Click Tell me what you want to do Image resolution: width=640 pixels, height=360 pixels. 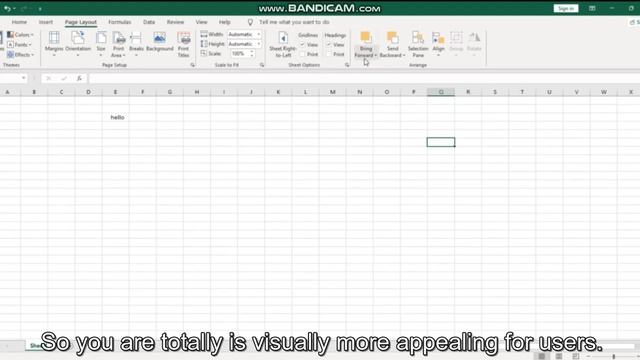pos(294,22)
